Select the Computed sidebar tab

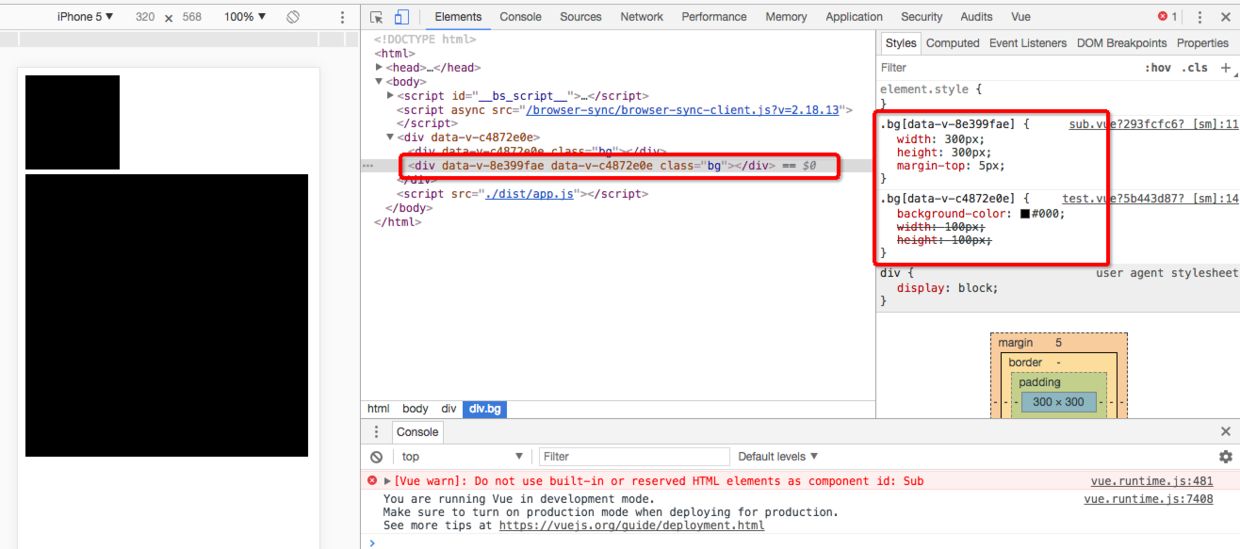click(953, 43)
